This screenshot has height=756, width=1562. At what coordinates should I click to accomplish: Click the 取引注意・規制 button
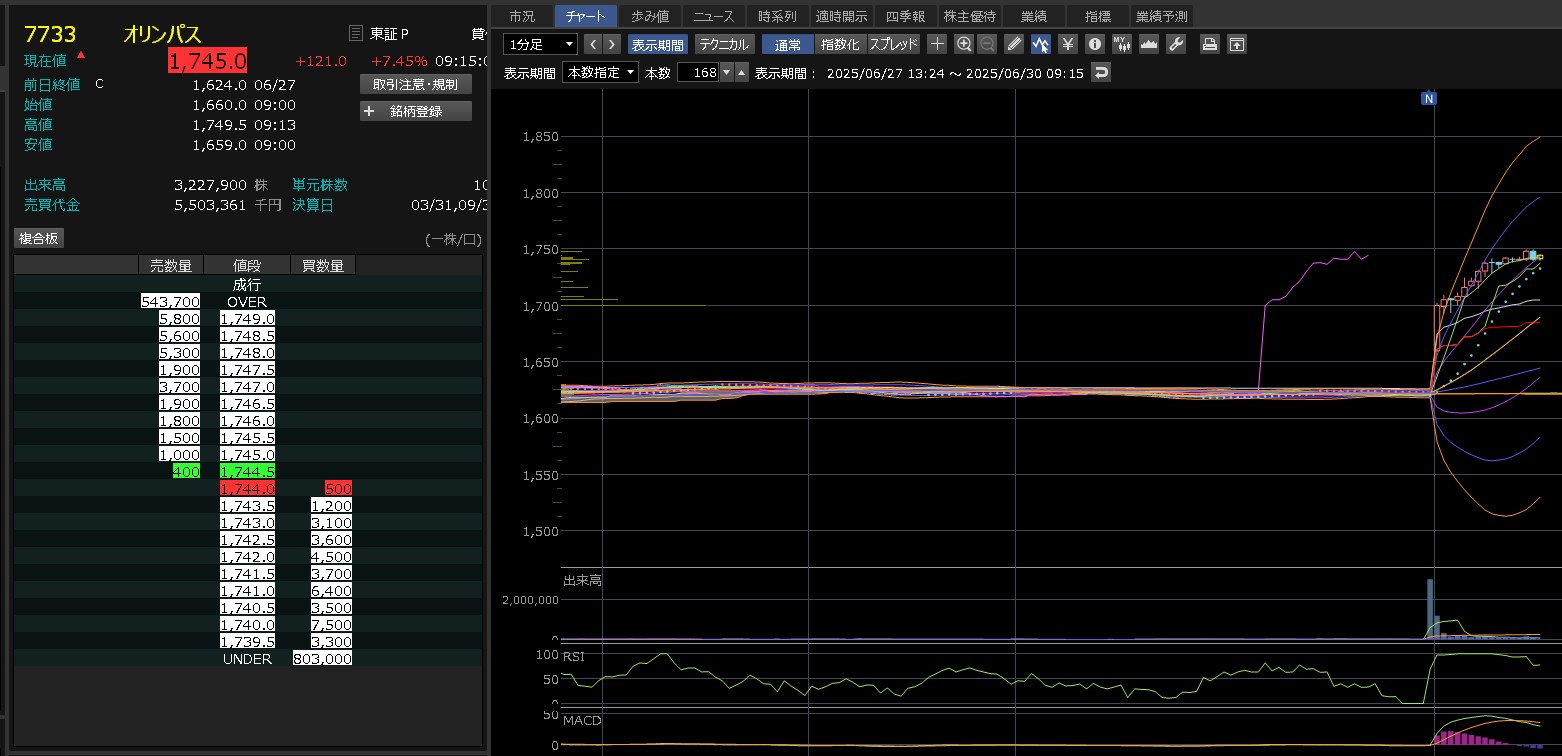click(x=416, y=84)
